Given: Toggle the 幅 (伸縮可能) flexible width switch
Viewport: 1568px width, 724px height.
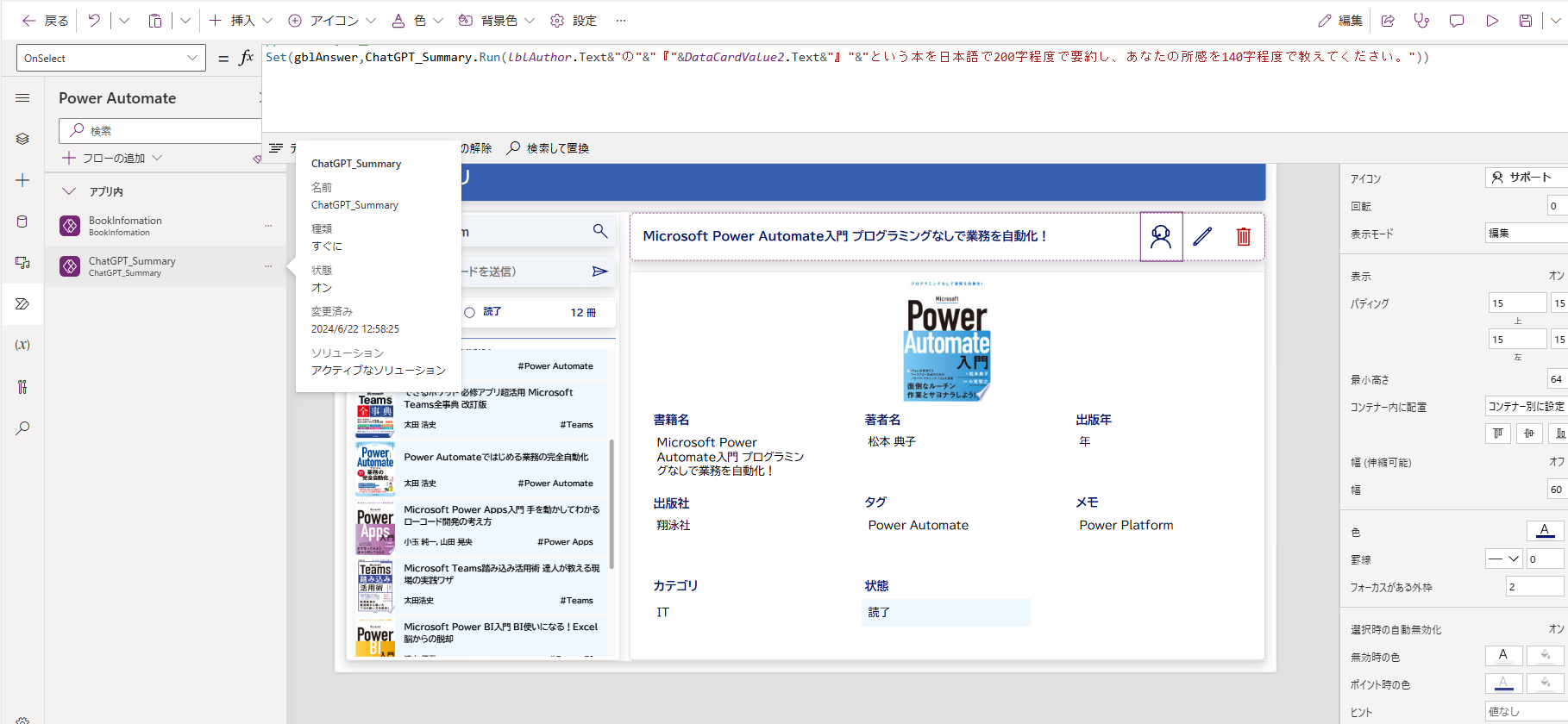Looking at the screenshot, I should click(x=1556, y=462).
